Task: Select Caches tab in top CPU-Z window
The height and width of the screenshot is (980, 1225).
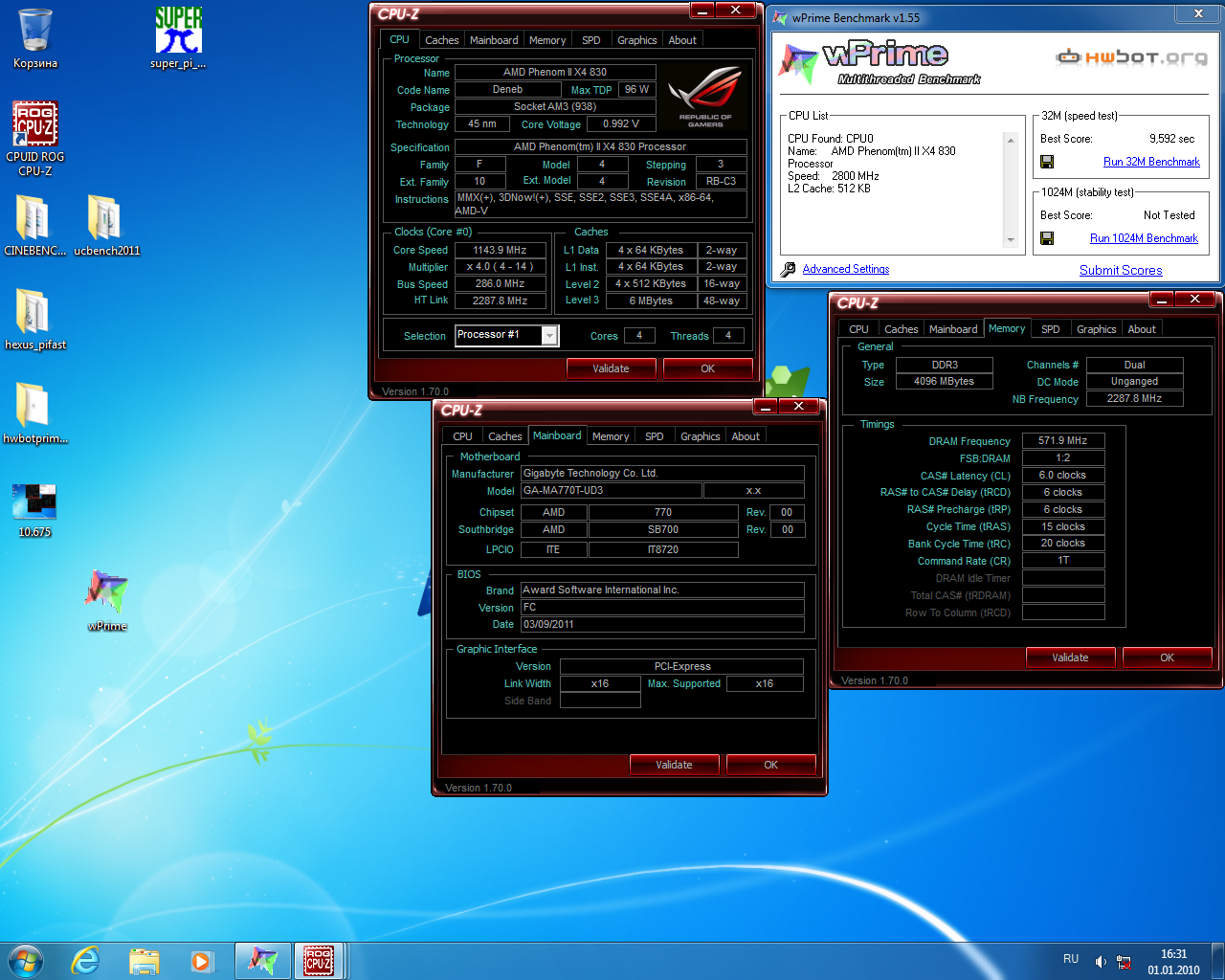Action: pos(441,40)
